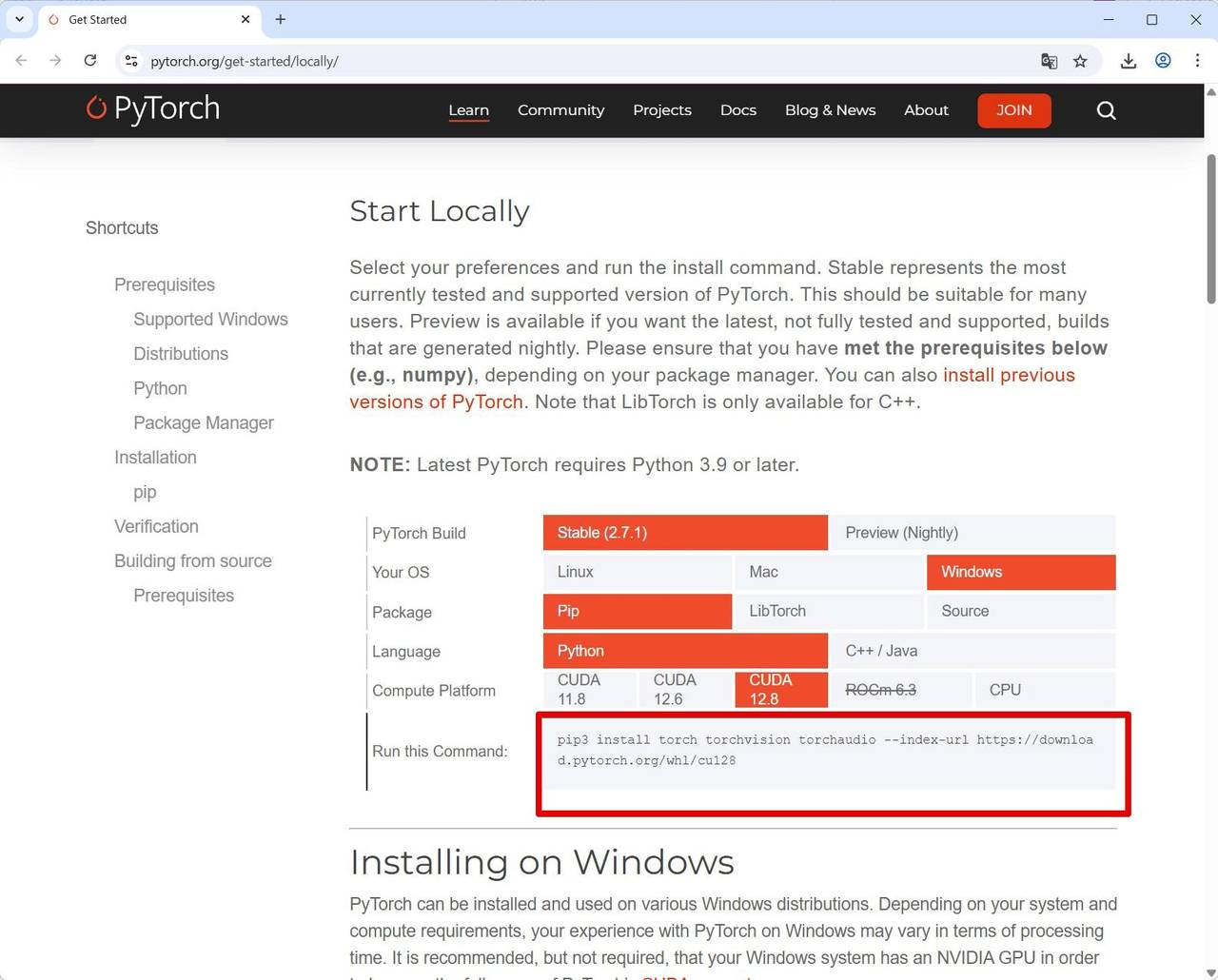Pick CUDA 12.6 compute platform

pyautogui.click(x=685, y=690)
